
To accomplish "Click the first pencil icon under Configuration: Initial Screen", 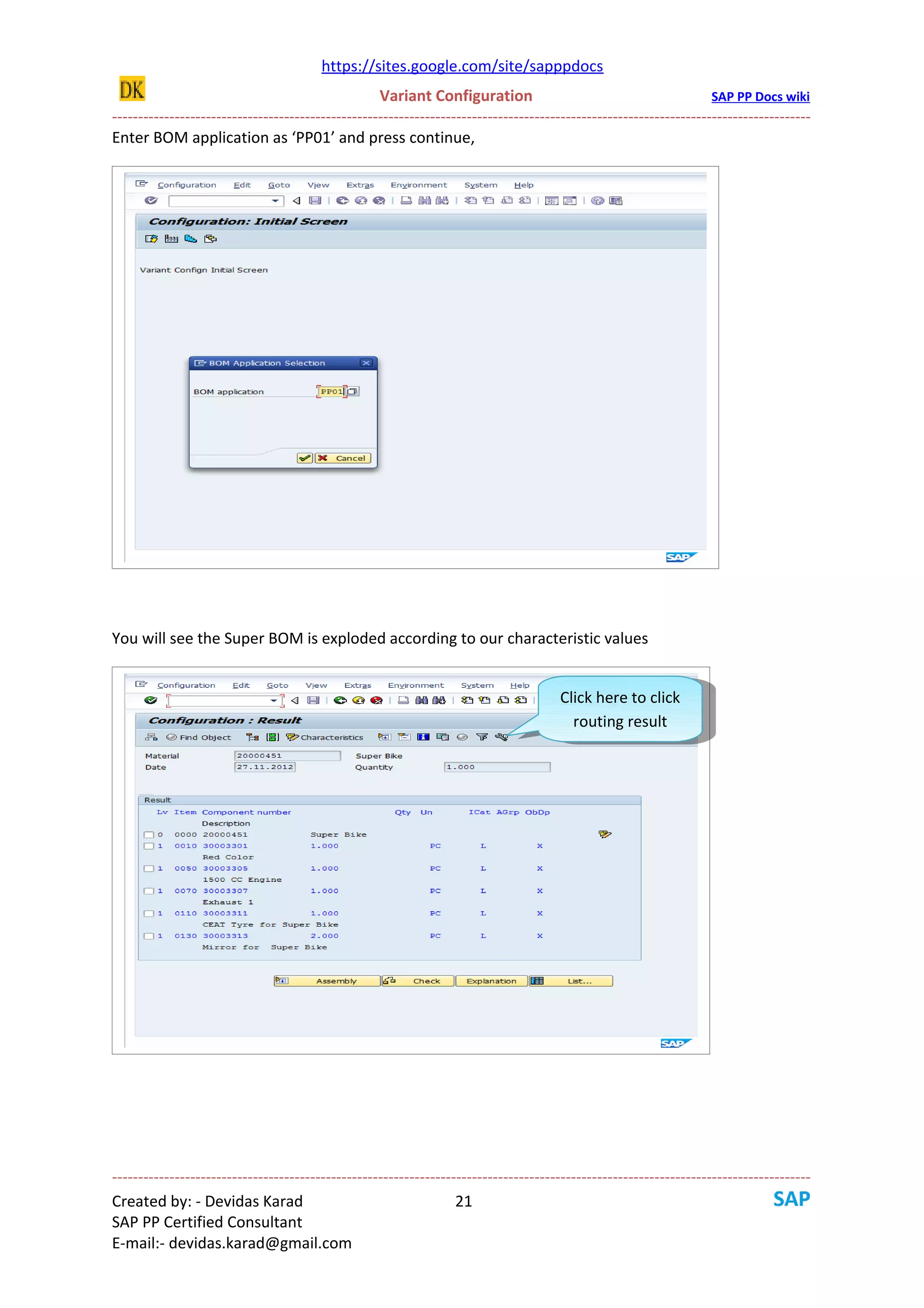I will point(151,239).
